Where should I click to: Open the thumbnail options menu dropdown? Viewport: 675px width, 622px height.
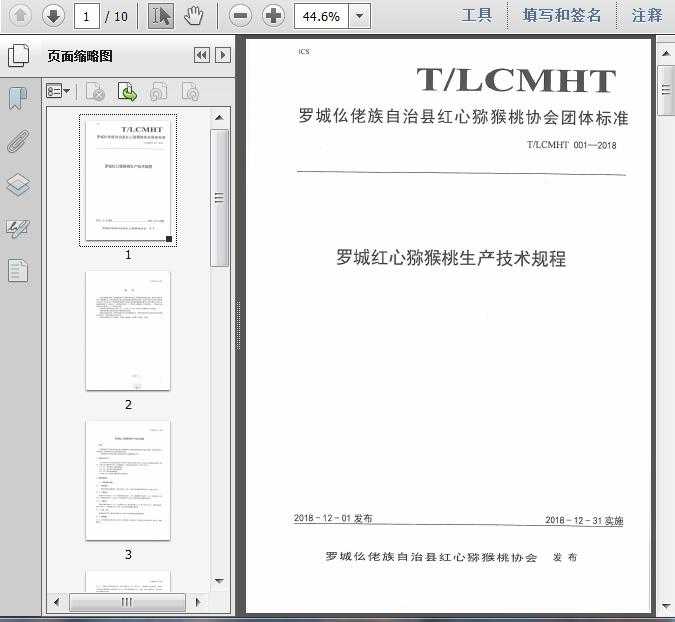coord(58,91)
